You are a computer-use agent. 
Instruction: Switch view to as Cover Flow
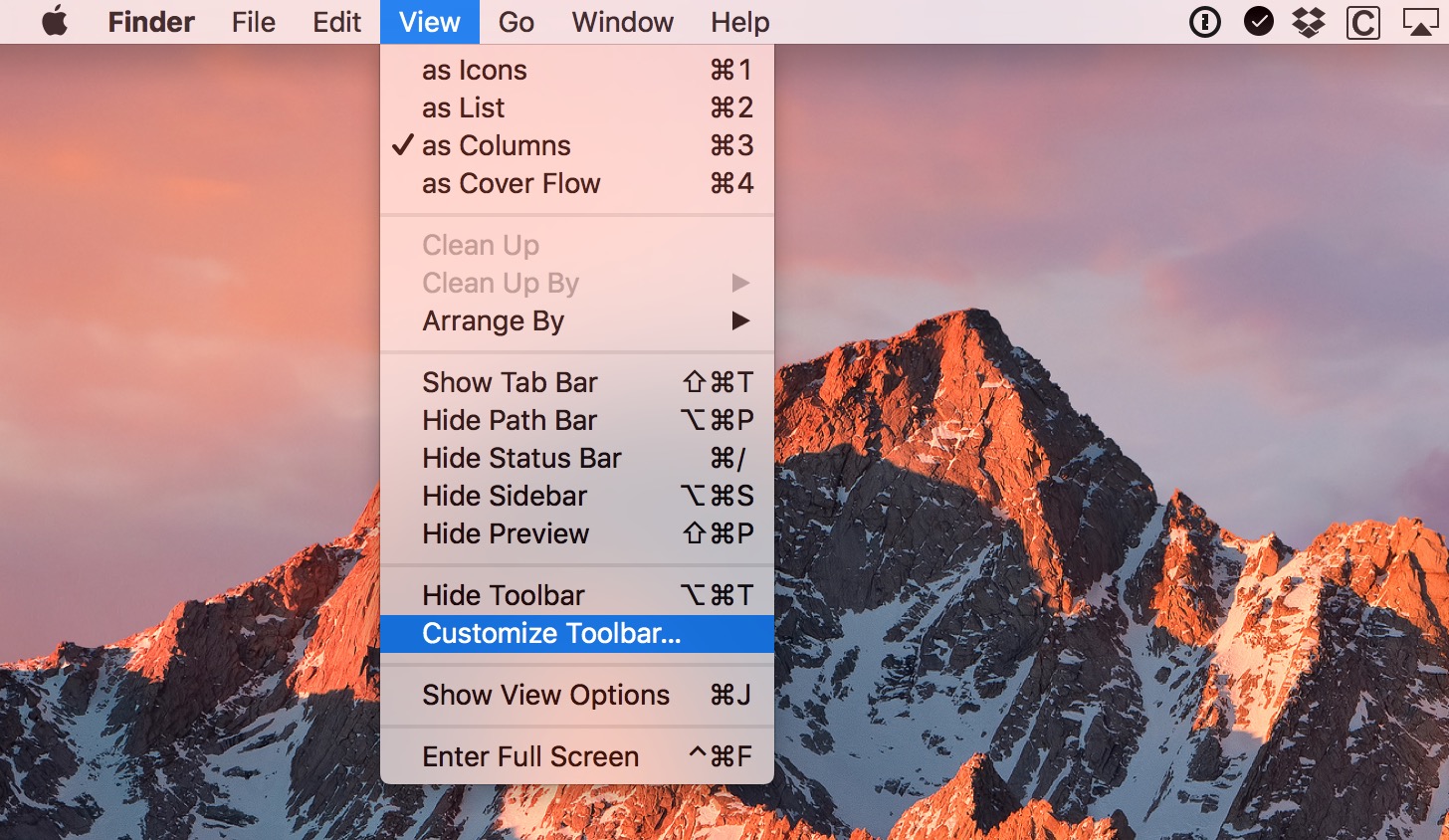click(x=577, y=184)
